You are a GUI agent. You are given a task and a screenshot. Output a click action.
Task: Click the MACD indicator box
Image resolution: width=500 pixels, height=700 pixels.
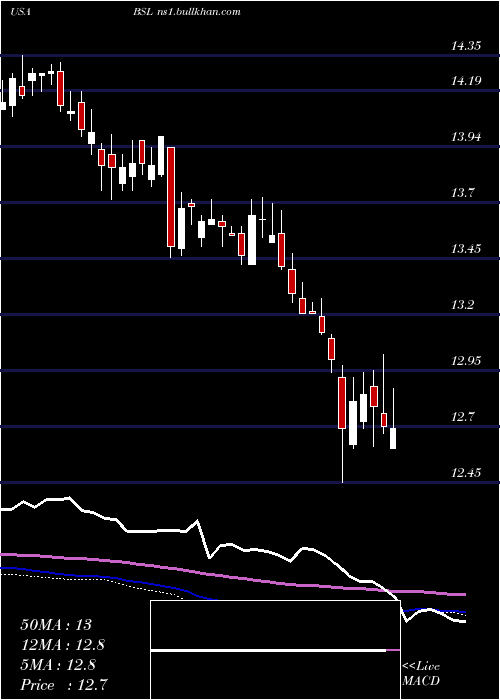tap(275, 650)
